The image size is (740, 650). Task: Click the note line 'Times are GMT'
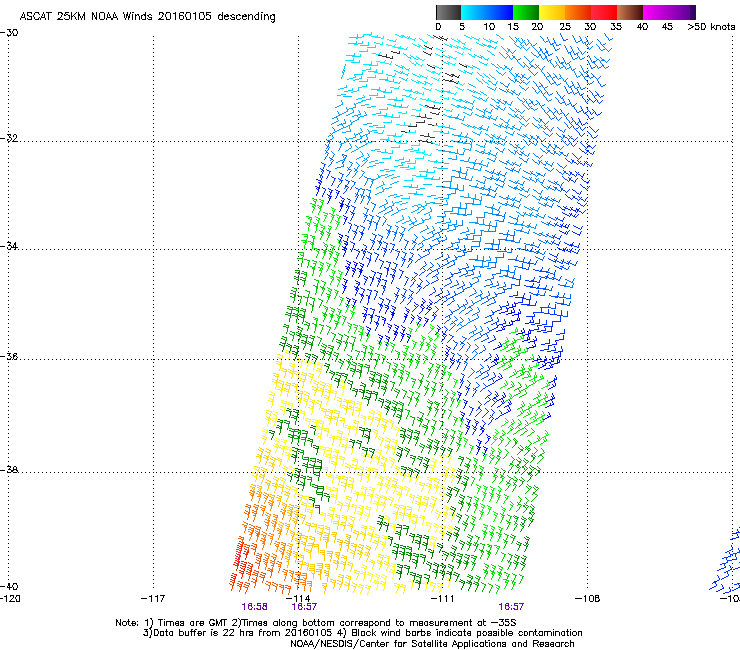click(x=193, y=623)
